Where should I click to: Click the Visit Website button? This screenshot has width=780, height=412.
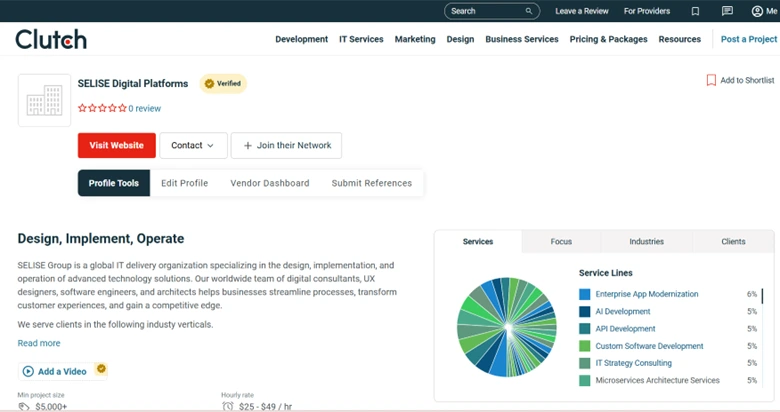click(117, 145)
